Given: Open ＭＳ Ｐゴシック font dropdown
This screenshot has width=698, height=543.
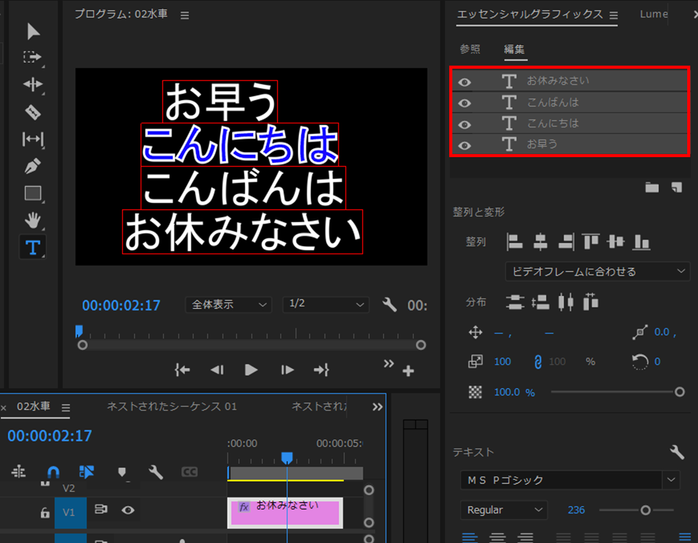Looking at the screenshot, I should point(570,480).
